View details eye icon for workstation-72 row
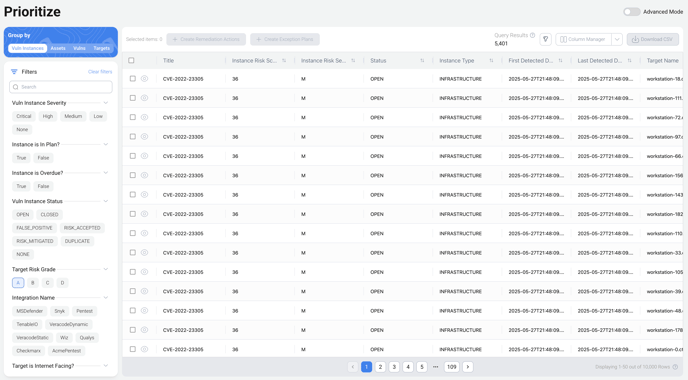The image size is (688, 380). coord(144,117)
